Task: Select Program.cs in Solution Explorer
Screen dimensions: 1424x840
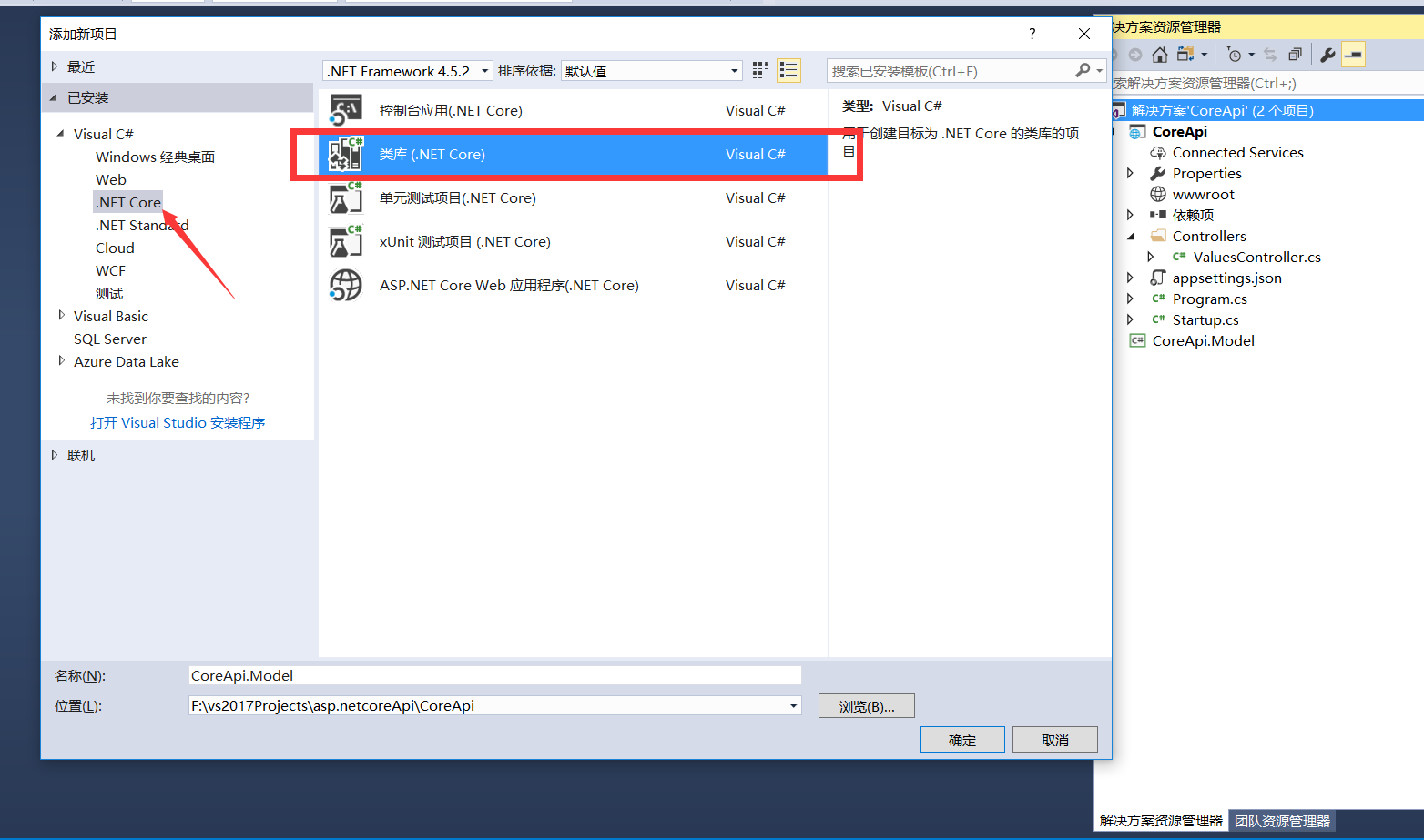Action: (x=1209, y=299)
